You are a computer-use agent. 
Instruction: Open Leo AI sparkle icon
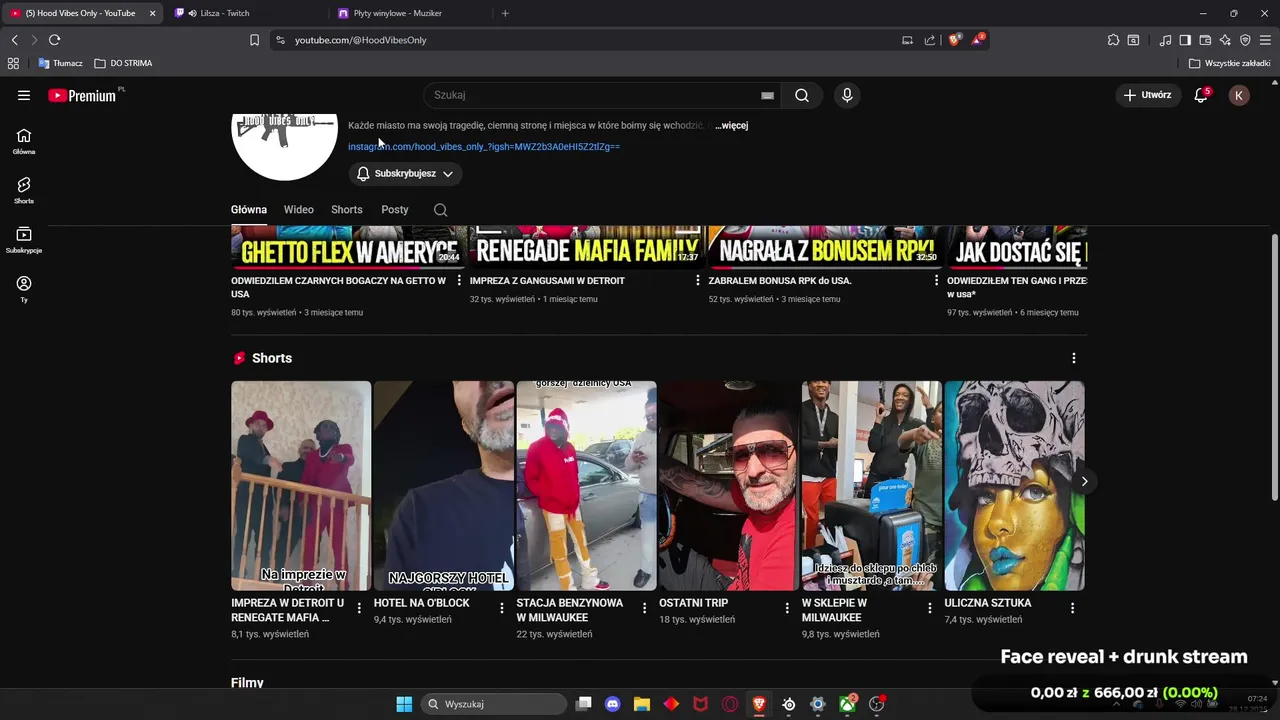[x=1225, y=40]
